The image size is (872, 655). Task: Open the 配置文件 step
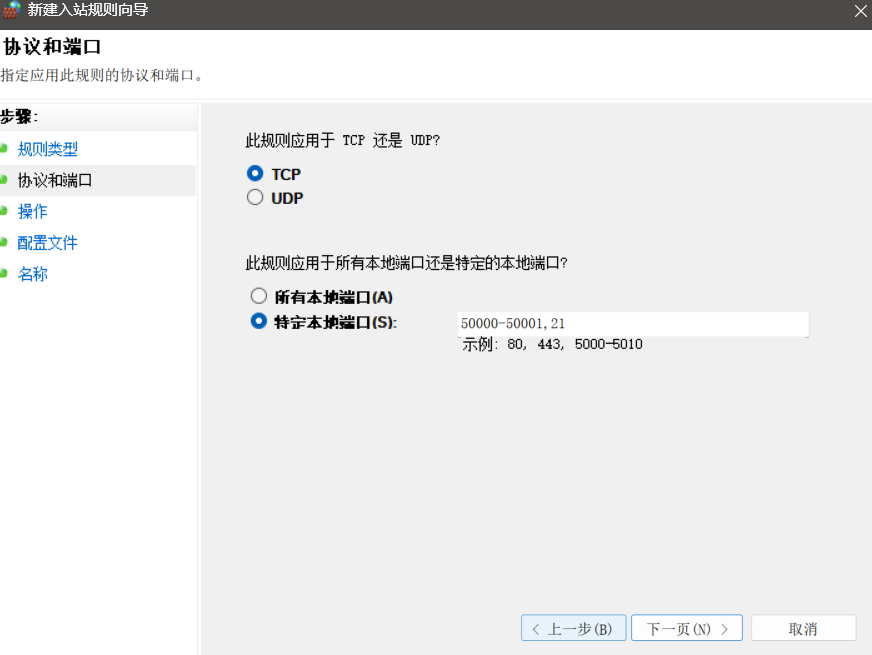(x=48, y=243)
